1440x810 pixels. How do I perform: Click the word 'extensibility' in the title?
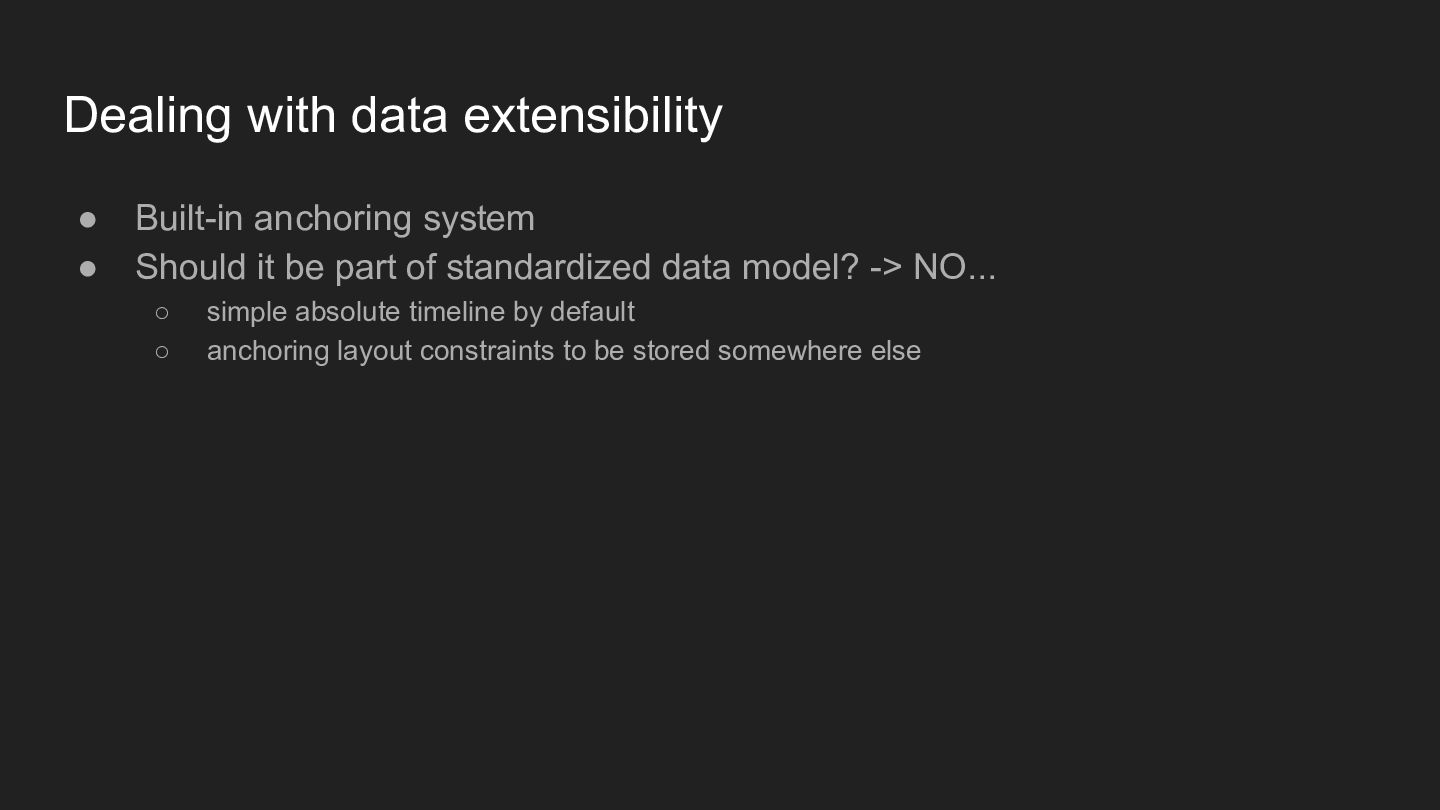(x=593, y=115)
